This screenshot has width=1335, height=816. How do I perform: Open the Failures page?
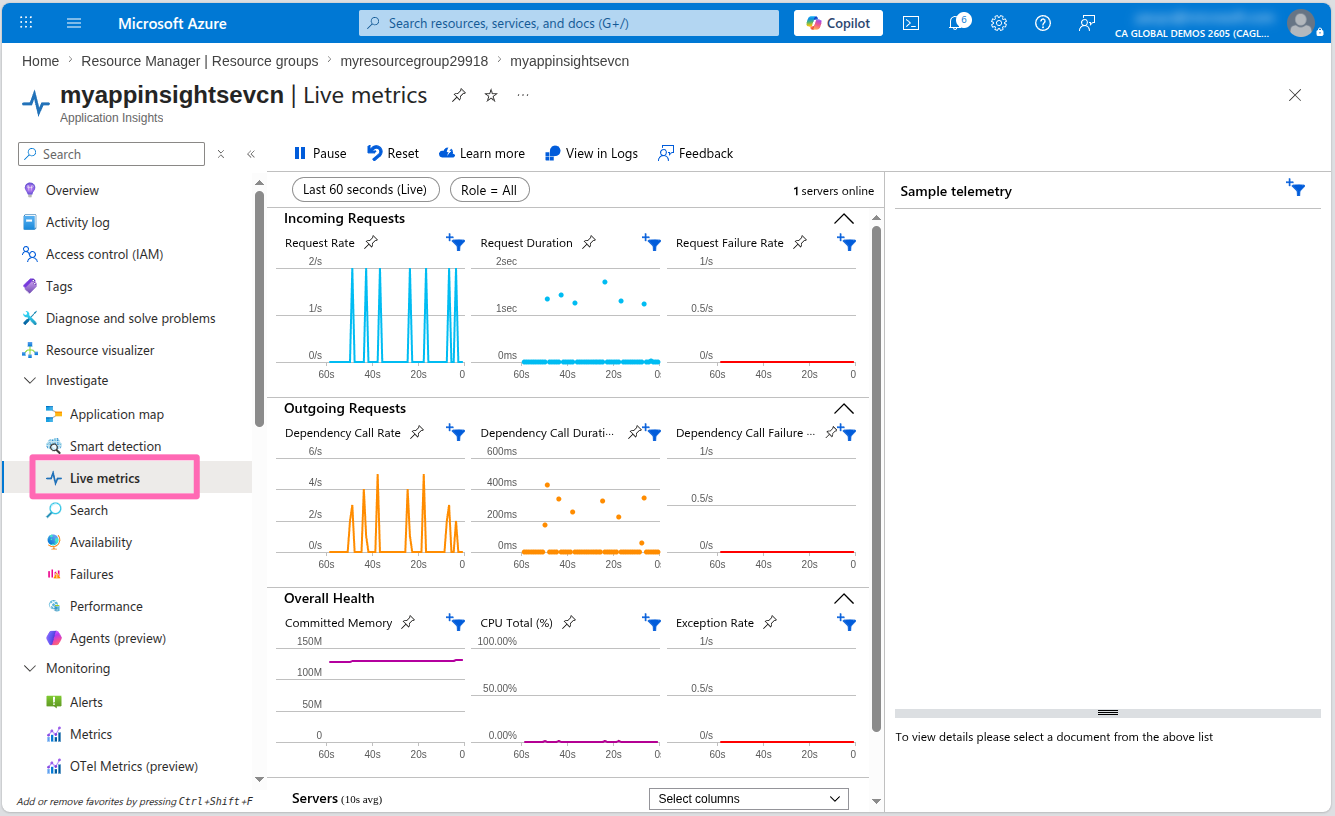(x=91, y=574)
